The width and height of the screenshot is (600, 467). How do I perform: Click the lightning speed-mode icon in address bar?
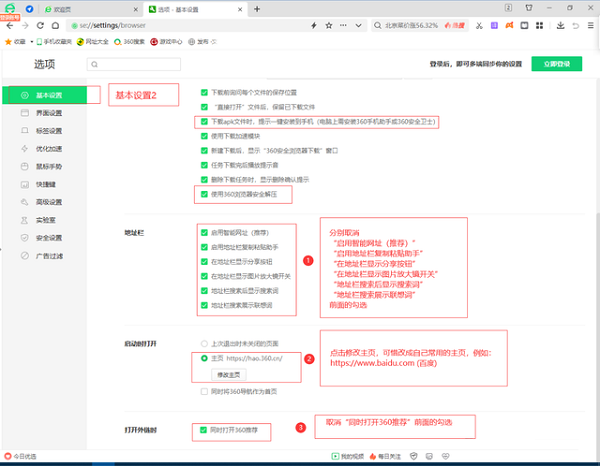coord(314,25)
